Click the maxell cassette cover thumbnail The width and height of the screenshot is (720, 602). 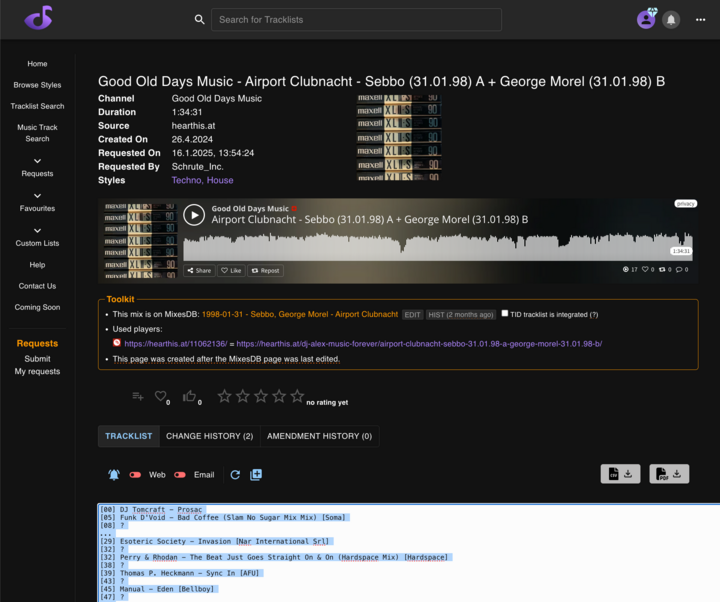click(x=399, y=137)
